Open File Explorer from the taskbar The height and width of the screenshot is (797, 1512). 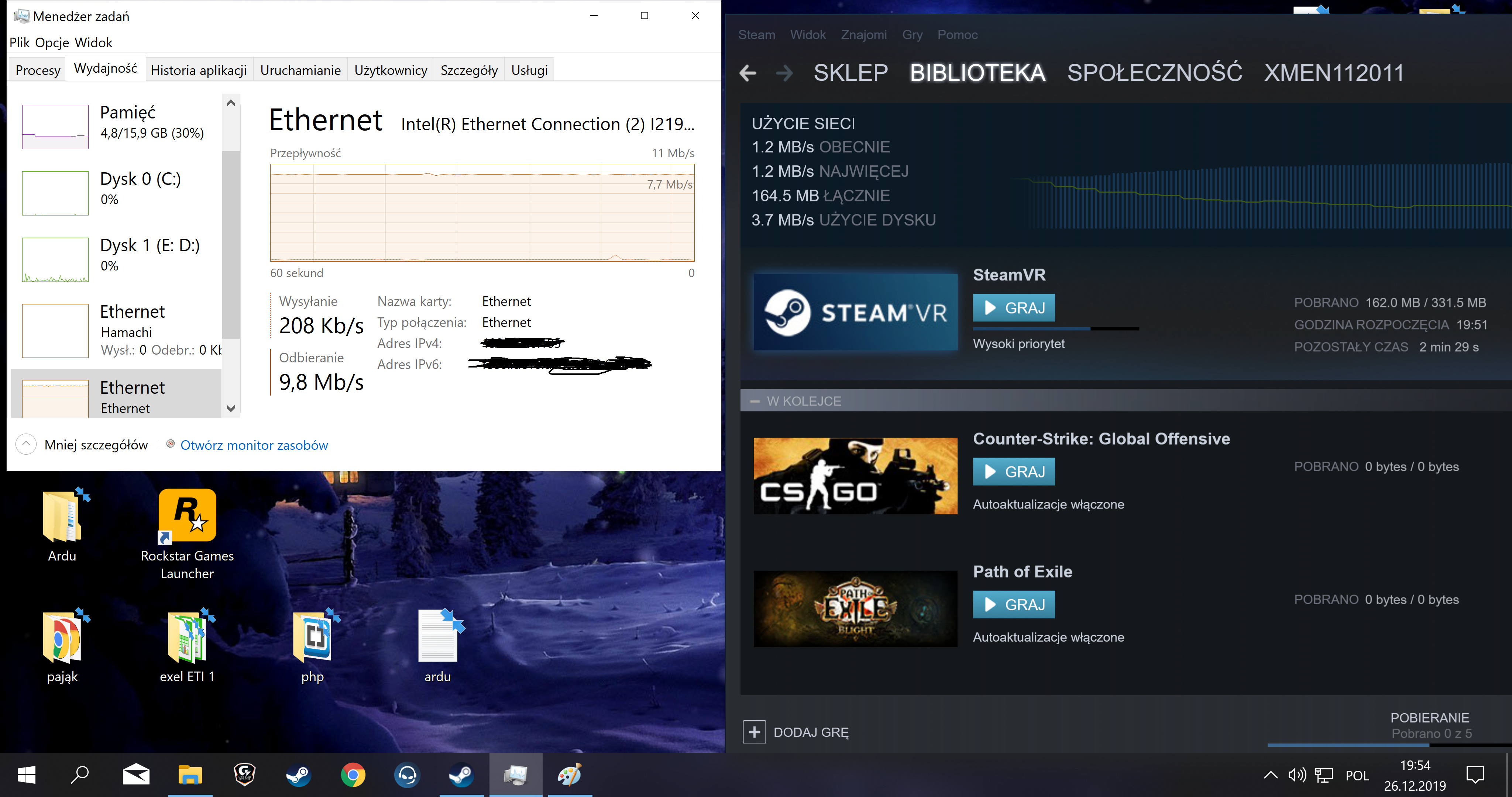[x=190, y=775]
